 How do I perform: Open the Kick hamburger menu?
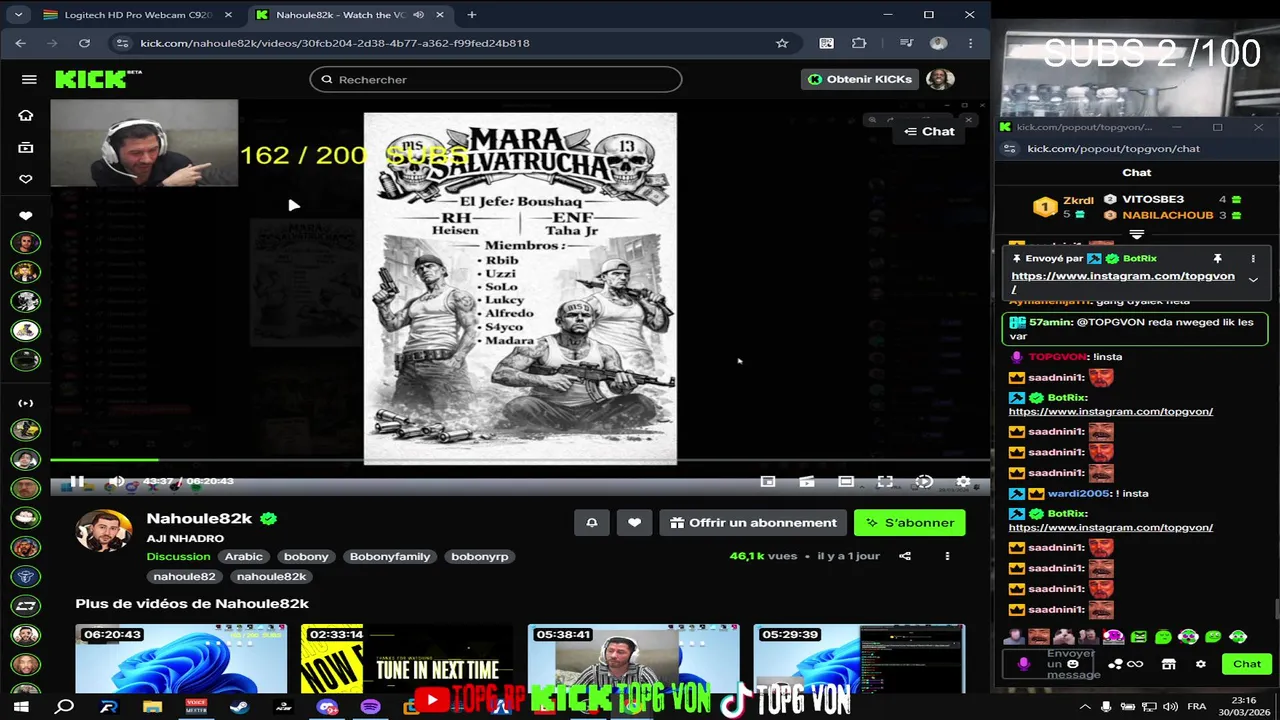pos(29,79)
